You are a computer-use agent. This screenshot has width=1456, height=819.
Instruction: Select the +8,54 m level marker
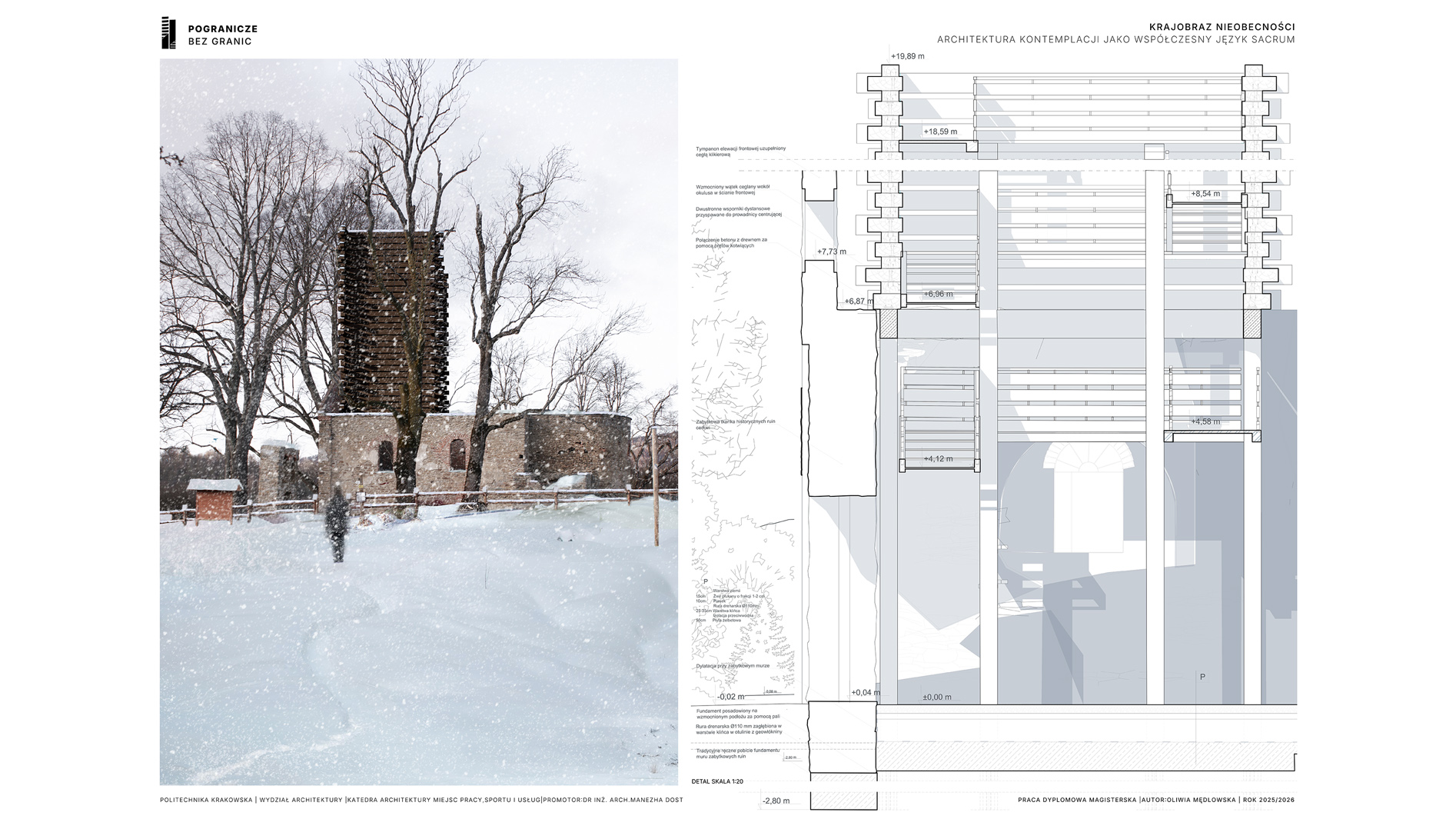coord(1205,194)
